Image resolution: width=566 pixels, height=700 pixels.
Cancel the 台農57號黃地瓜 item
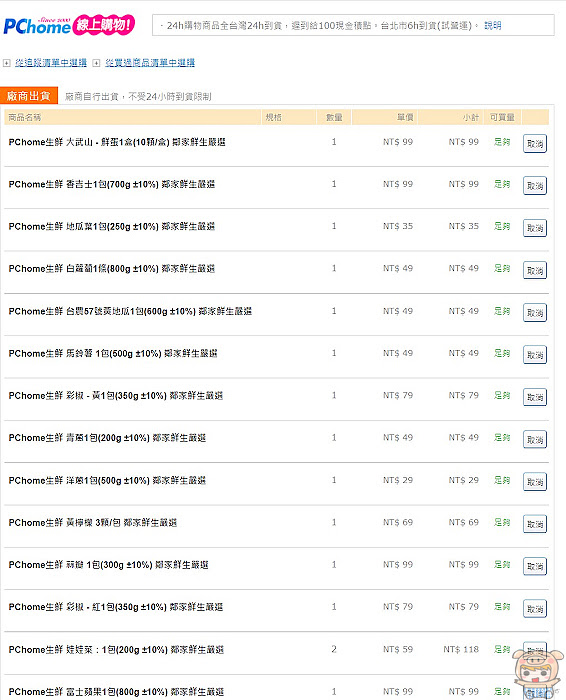pos(535,312)
